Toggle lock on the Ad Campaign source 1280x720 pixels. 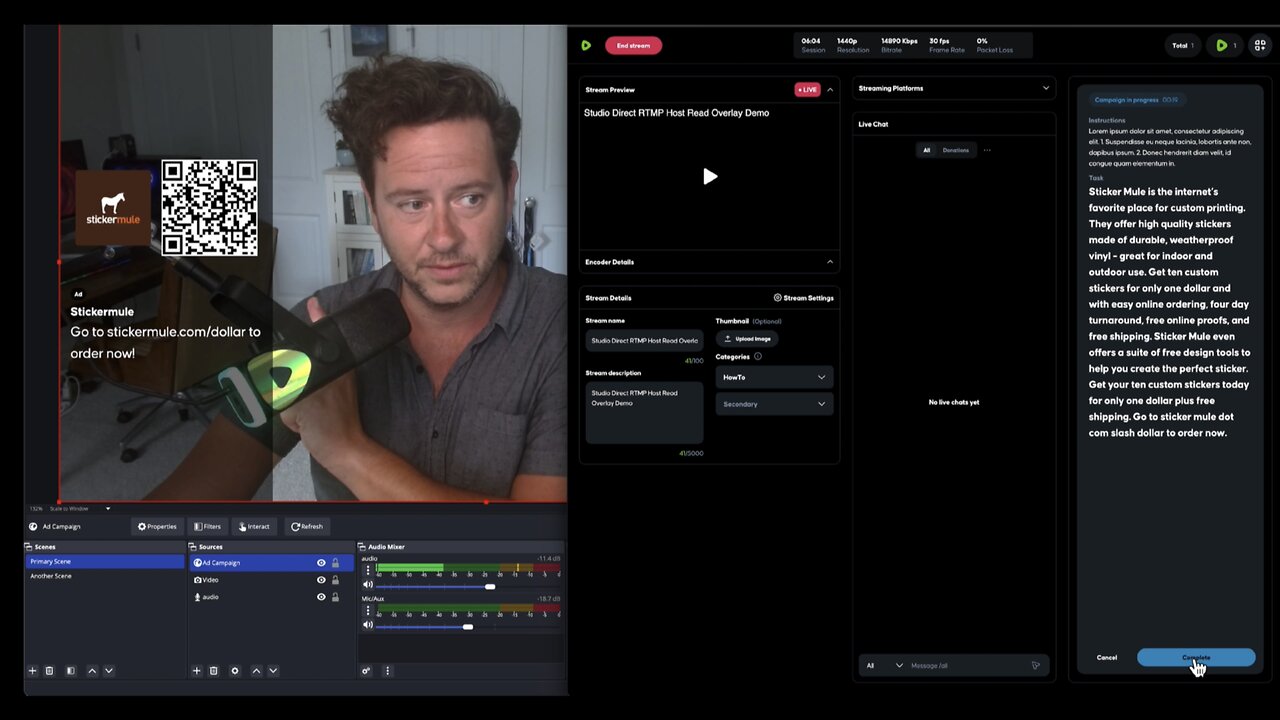pyautogui.click(x=335, y=563)
